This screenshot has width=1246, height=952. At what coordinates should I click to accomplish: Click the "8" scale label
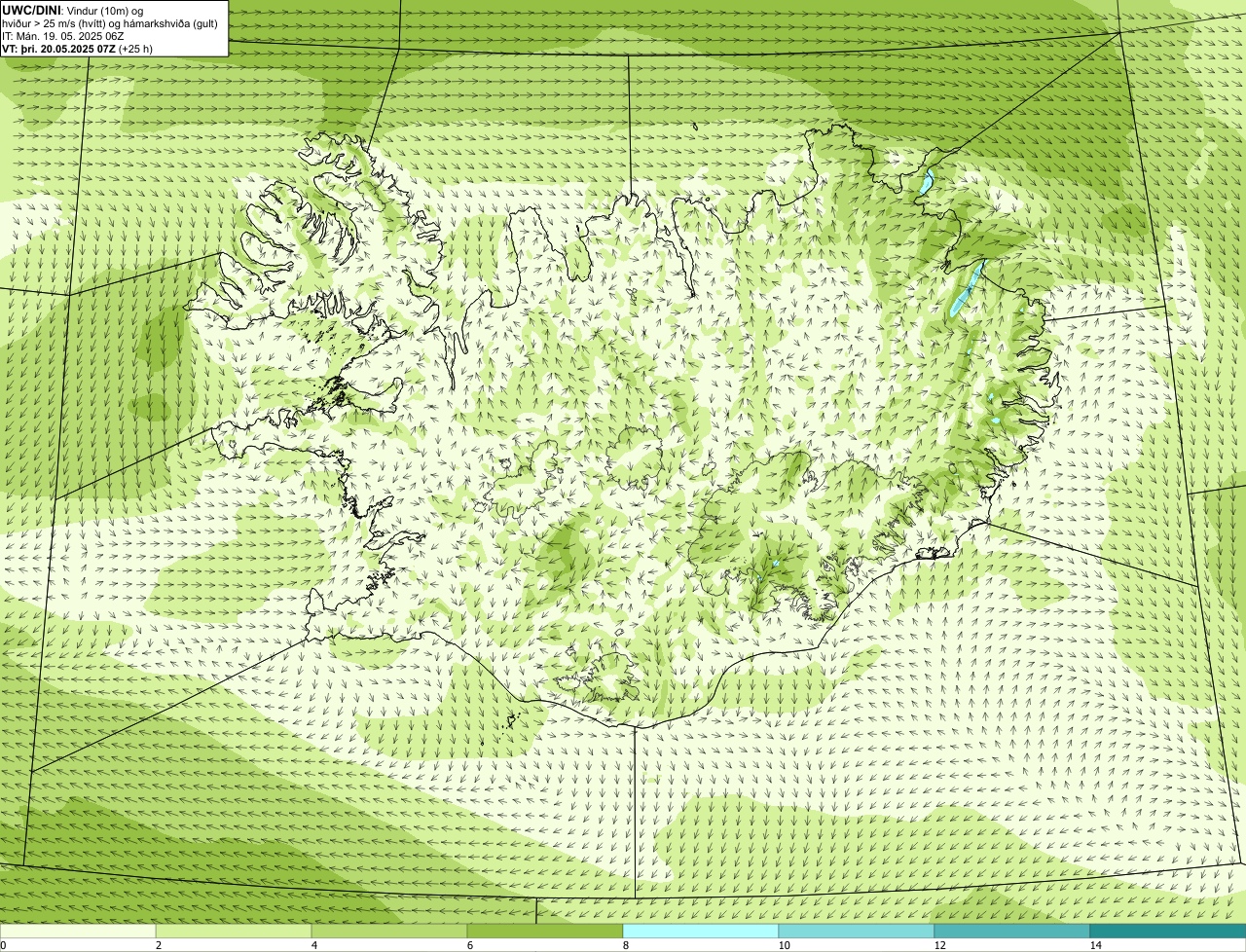625,945
